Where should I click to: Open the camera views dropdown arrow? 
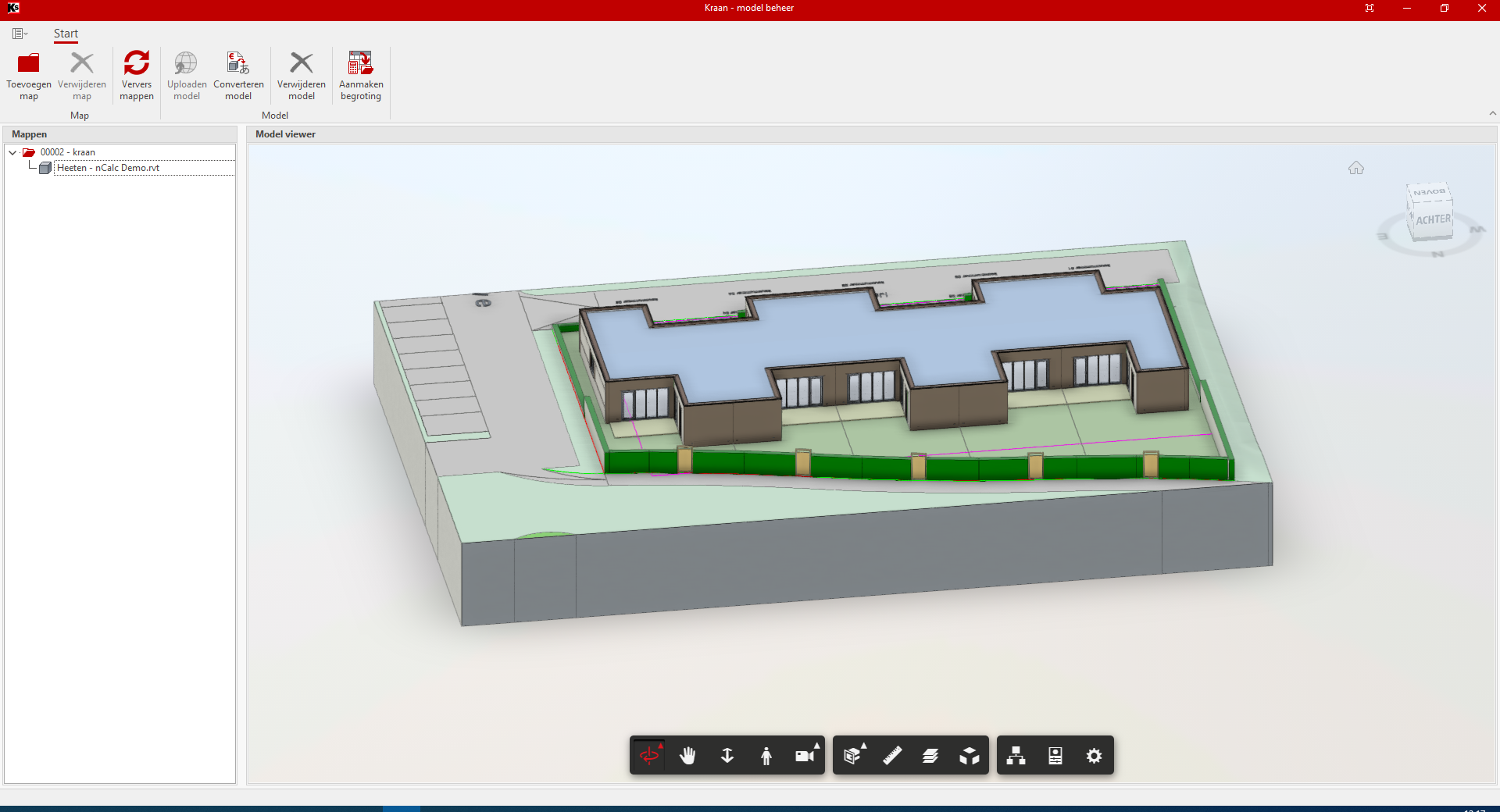tap(816, 746)
